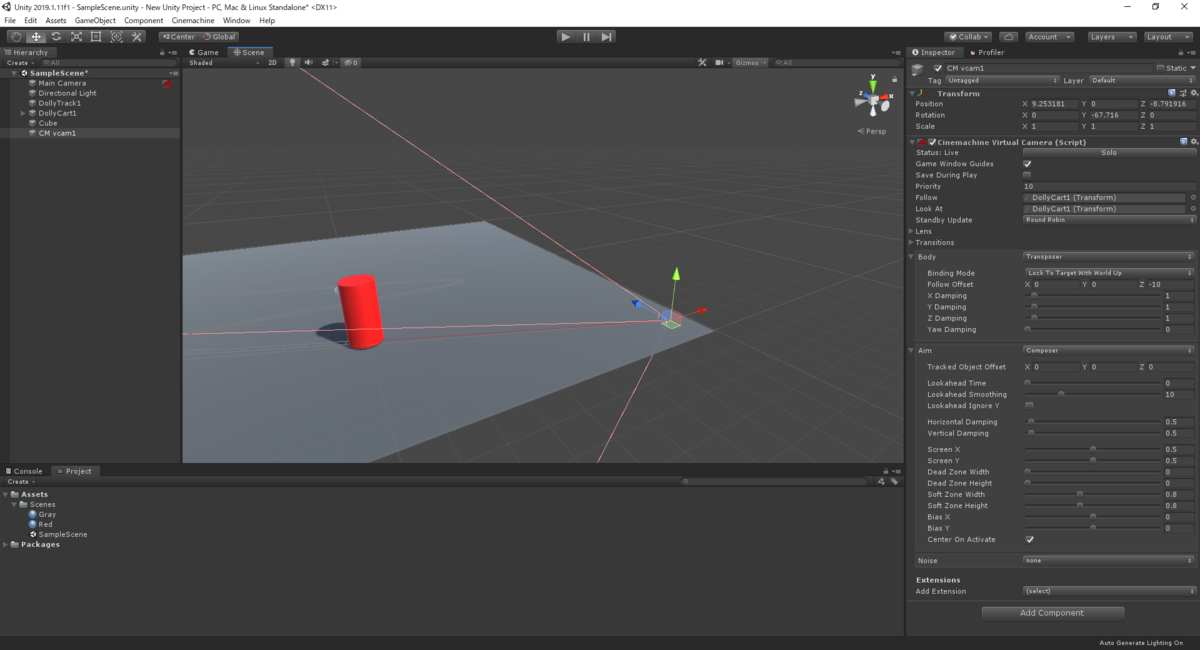Select Cube in Hierarchy
This screenshot has width=1200, height=650.
coord(48,123)
